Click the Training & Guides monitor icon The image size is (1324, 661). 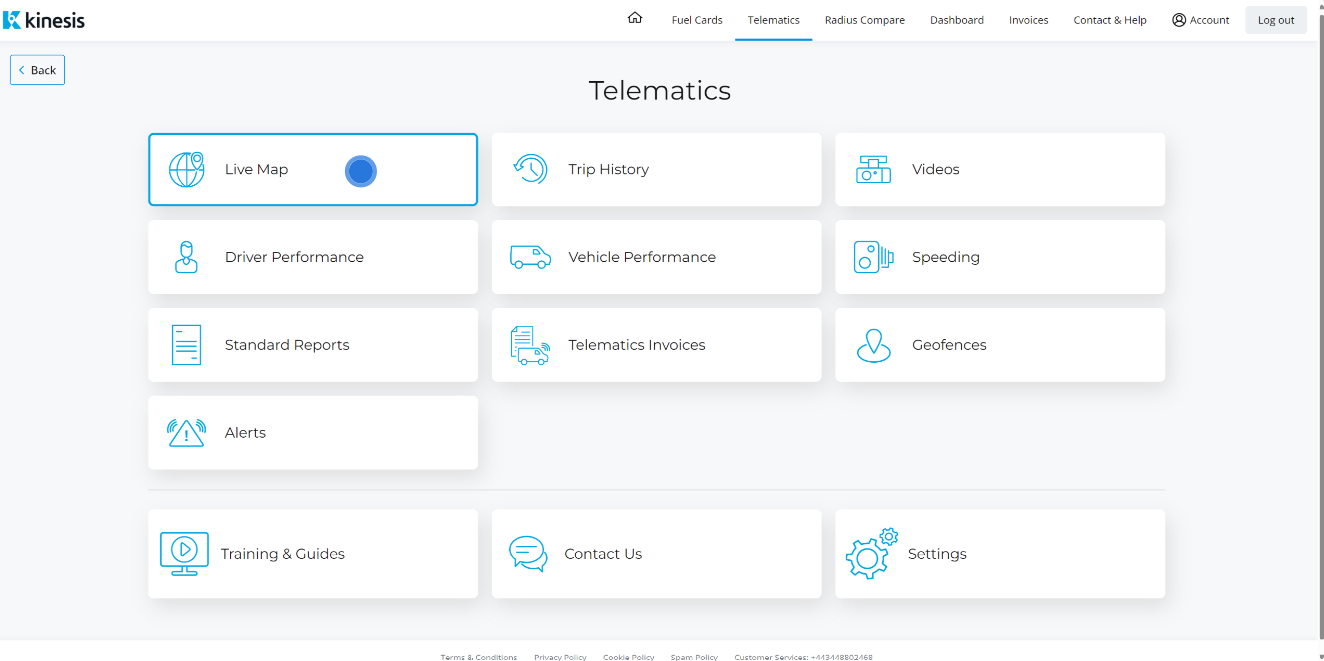pos(184,554)
